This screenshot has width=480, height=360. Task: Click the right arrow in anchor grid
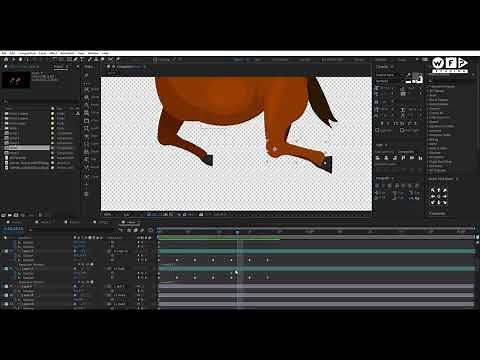(x=444, y=196)
